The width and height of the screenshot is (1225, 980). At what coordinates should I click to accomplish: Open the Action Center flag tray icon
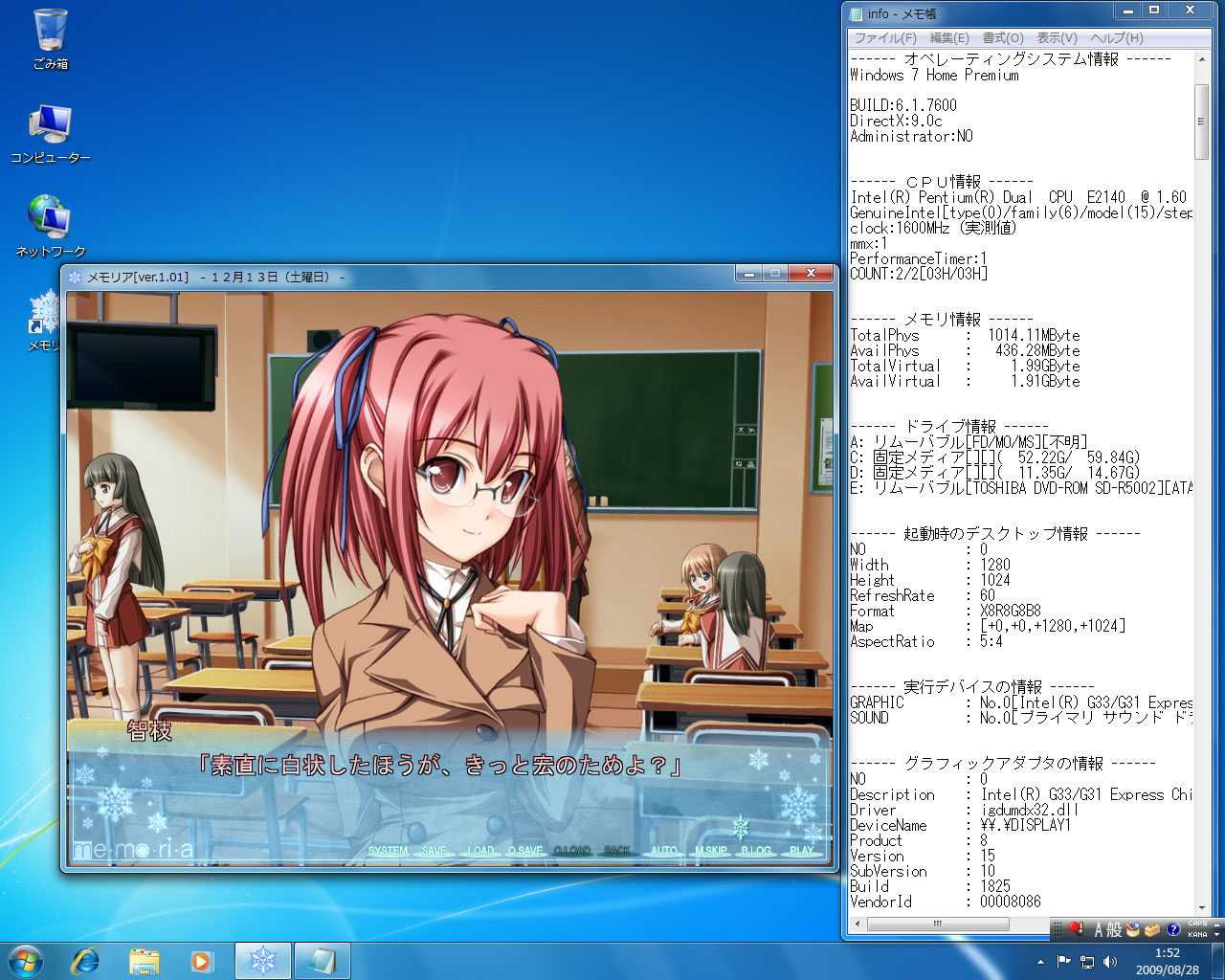(x=1063, y=961)
